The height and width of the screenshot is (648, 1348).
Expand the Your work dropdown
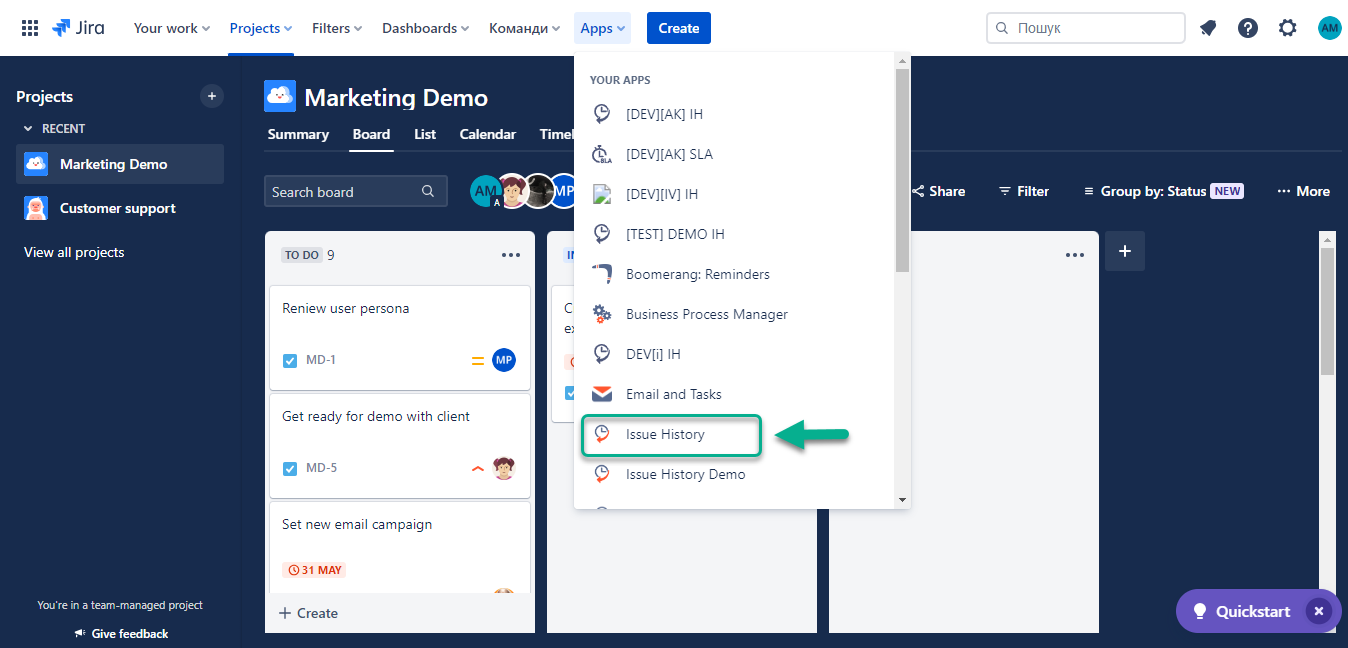(x=172, y=28)
